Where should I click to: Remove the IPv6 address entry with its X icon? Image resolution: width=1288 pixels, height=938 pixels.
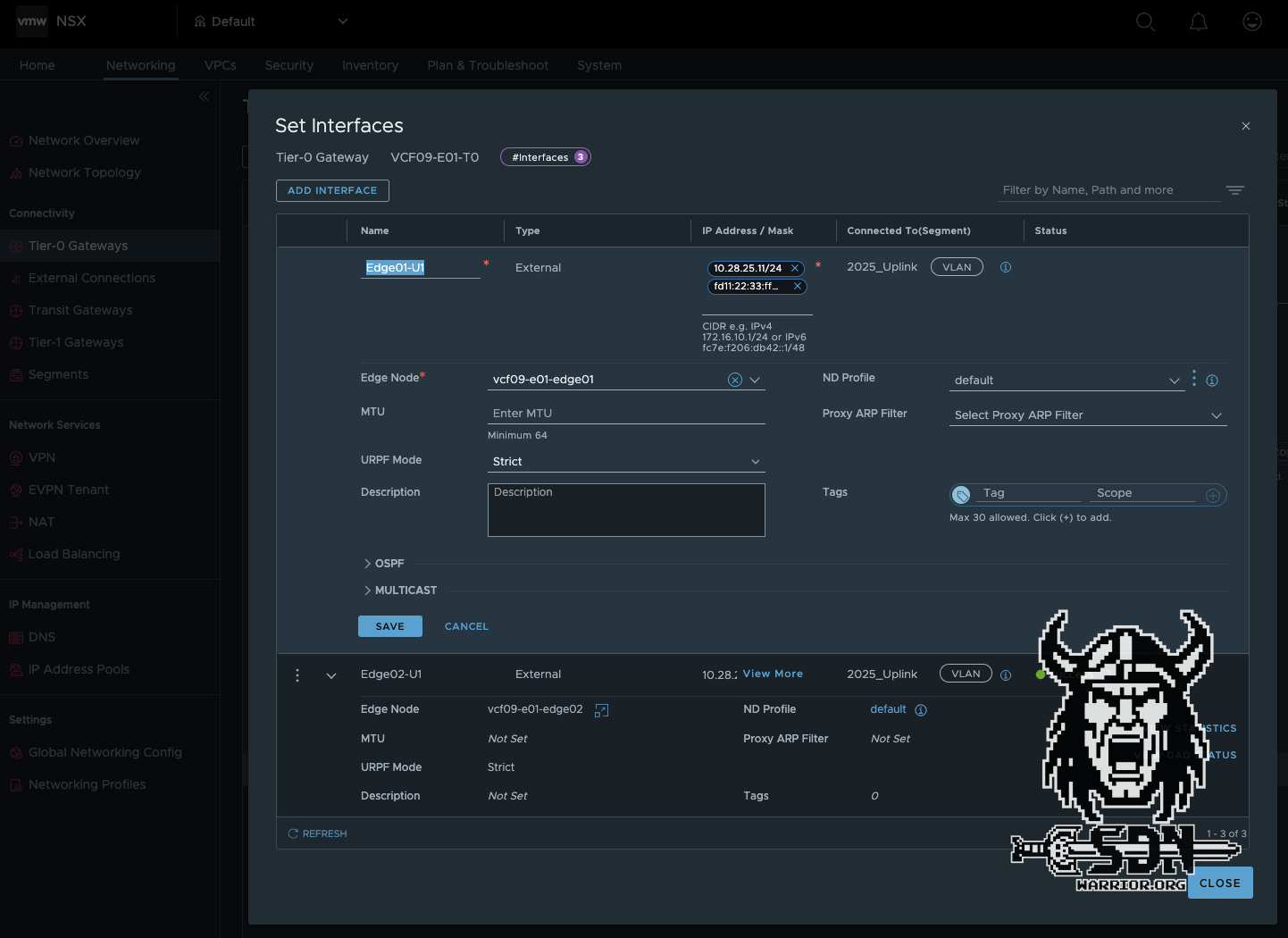coord(798,287)
